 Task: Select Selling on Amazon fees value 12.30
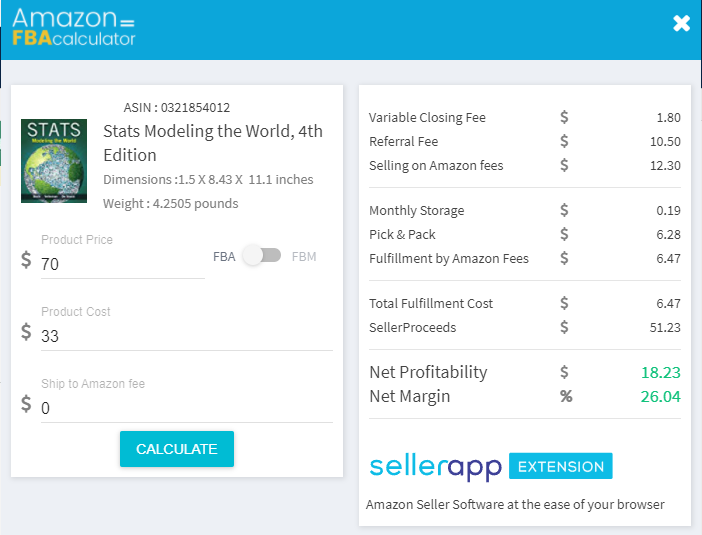(x=665, y=166)
